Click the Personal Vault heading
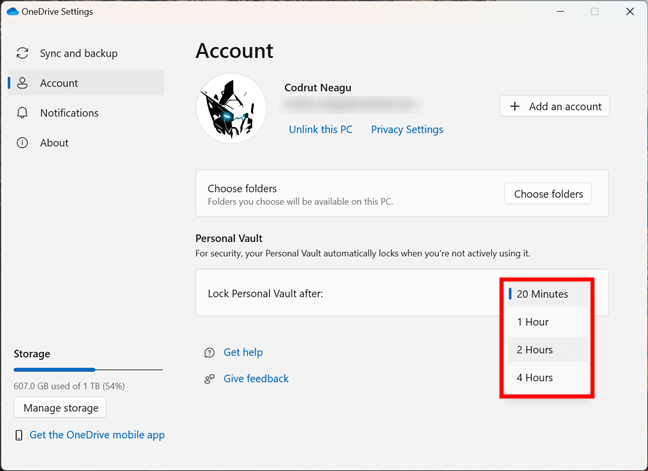This screenshot has width=648, height=471. click(229, 238)
